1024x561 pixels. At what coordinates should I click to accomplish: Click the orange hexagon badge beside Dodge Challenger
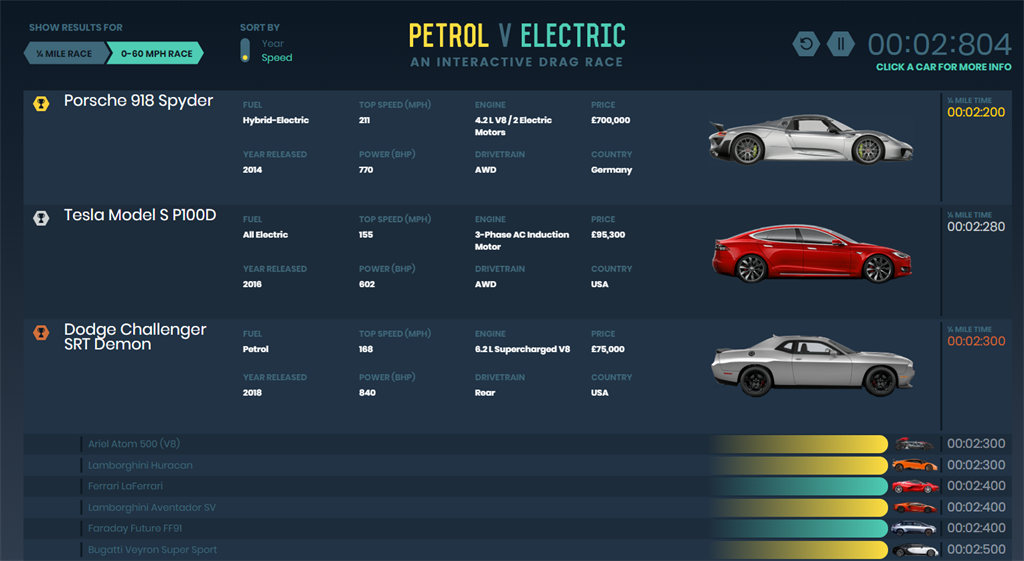click(x=41, y=332)
